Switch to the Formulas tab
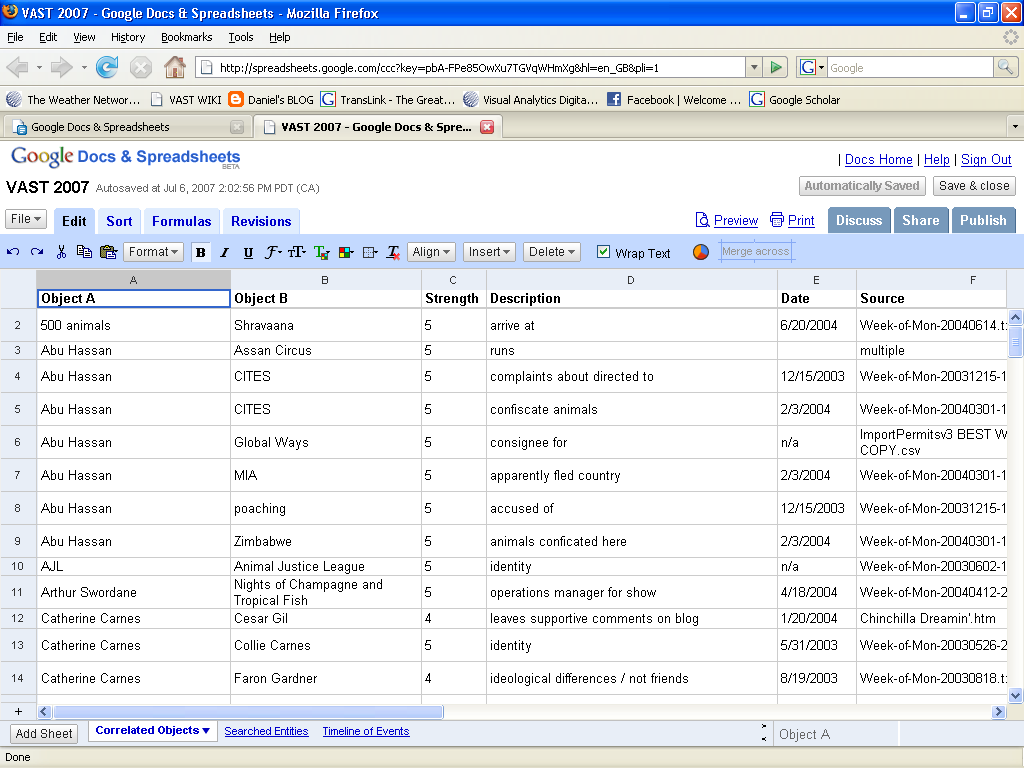Viewport: 1024px width, 768px height. tap(181, 221)
